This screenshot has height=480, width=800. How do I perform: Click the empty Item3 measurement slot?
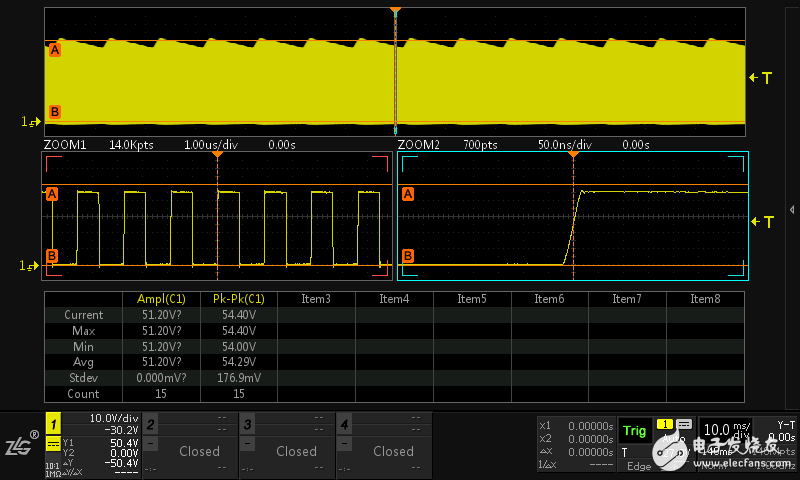[x=315, y=299]
